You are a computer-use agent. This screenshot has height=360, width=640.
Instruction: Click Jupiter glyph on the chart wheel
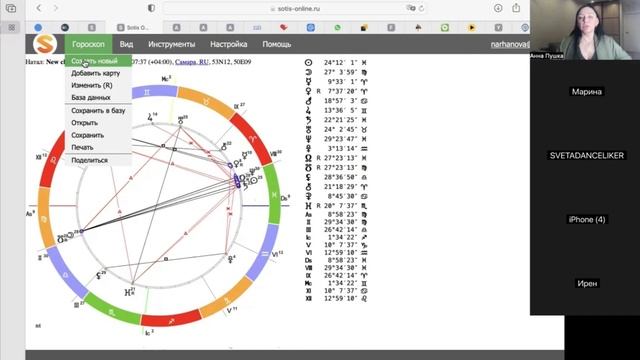pos(151,118)
